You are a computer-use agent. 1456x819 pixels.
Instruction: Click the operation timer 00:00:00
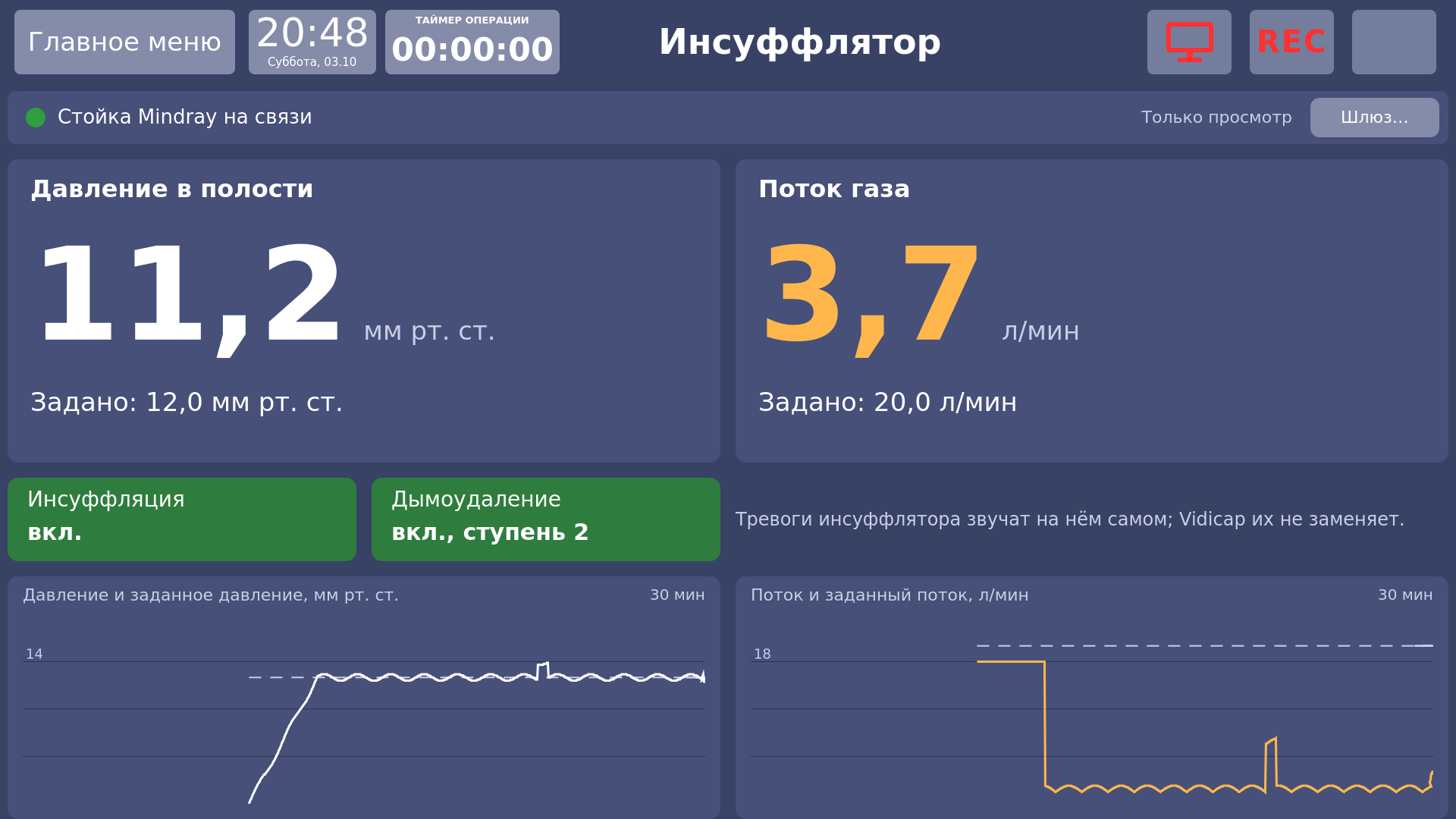coord(472,42)
